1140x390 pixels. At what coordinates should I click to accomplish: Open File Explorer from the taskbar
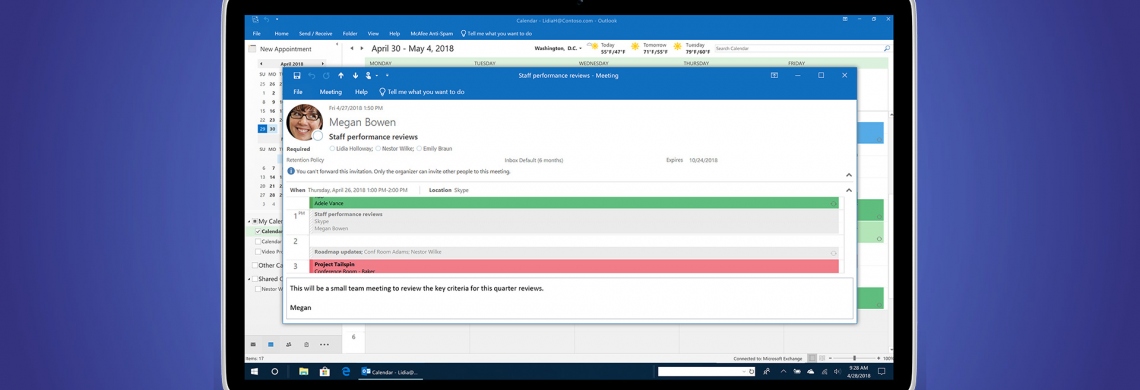pyautogui.click(x=303, y=371)
